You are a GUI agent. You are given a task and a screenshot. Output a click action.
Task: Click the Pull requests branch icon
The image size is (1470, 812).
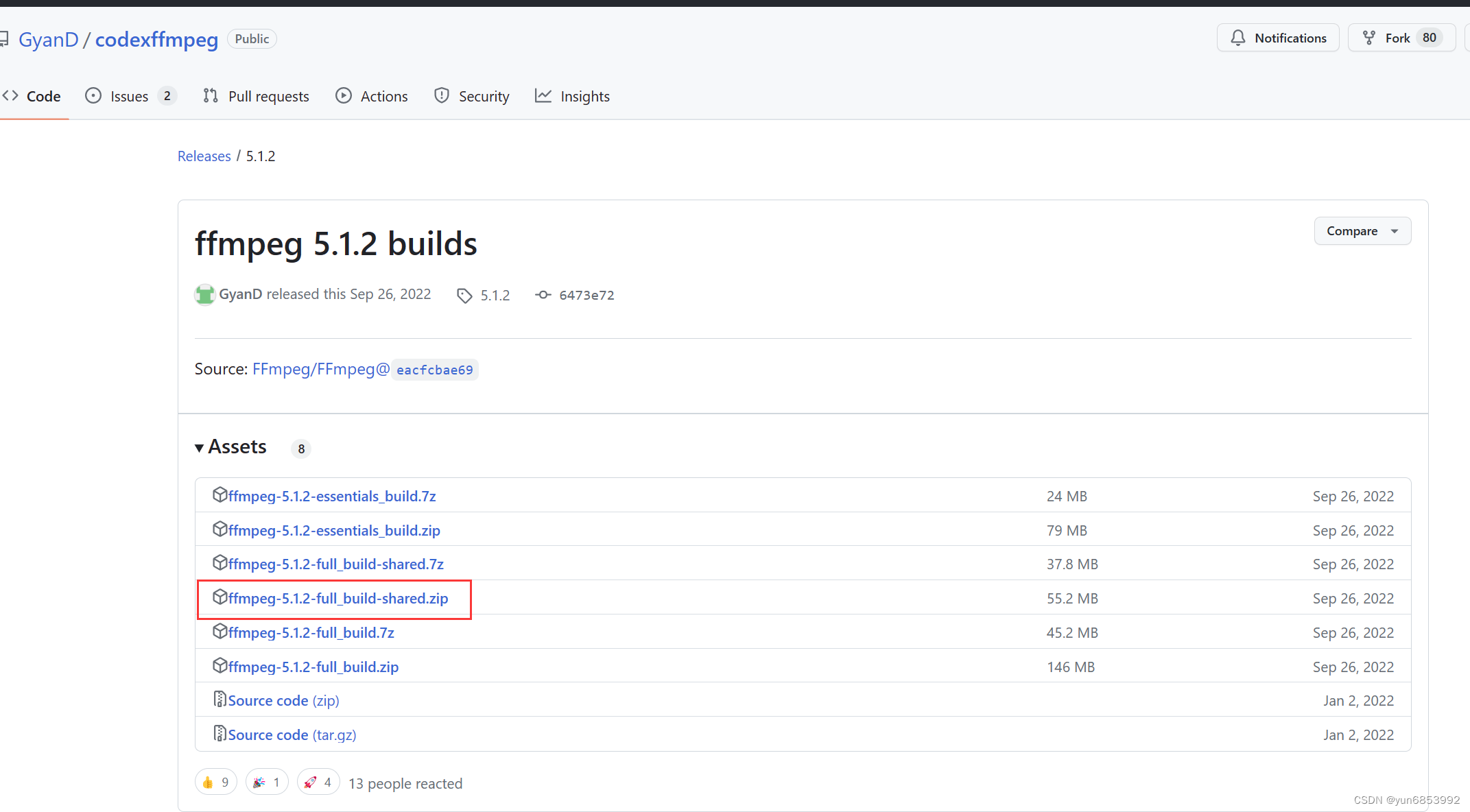[x=211, y=96]
